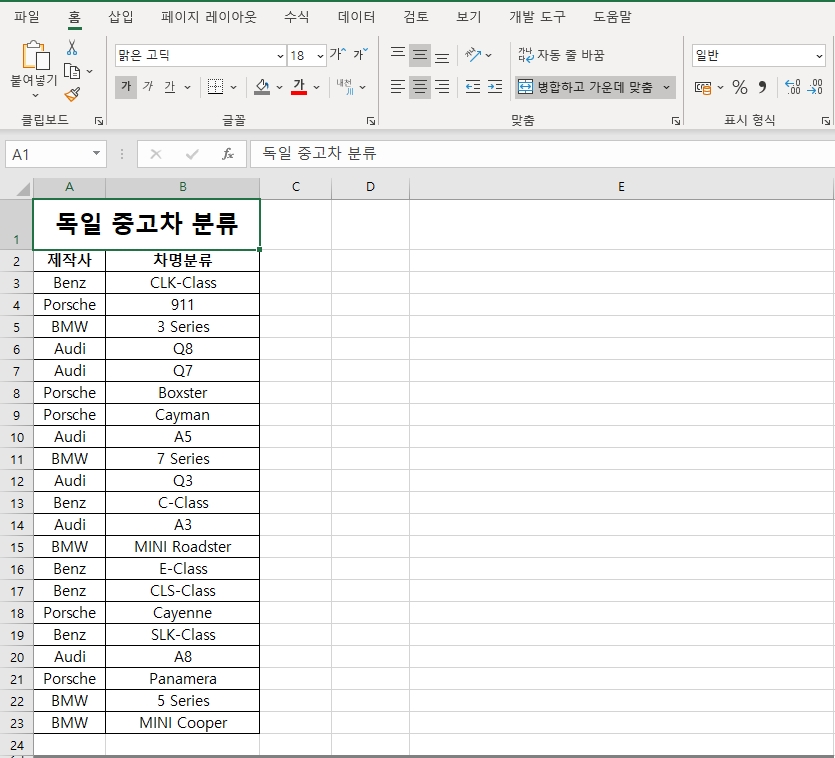
Task: Open 맞춤 group dialog launcher
Action: click(676, 121)
